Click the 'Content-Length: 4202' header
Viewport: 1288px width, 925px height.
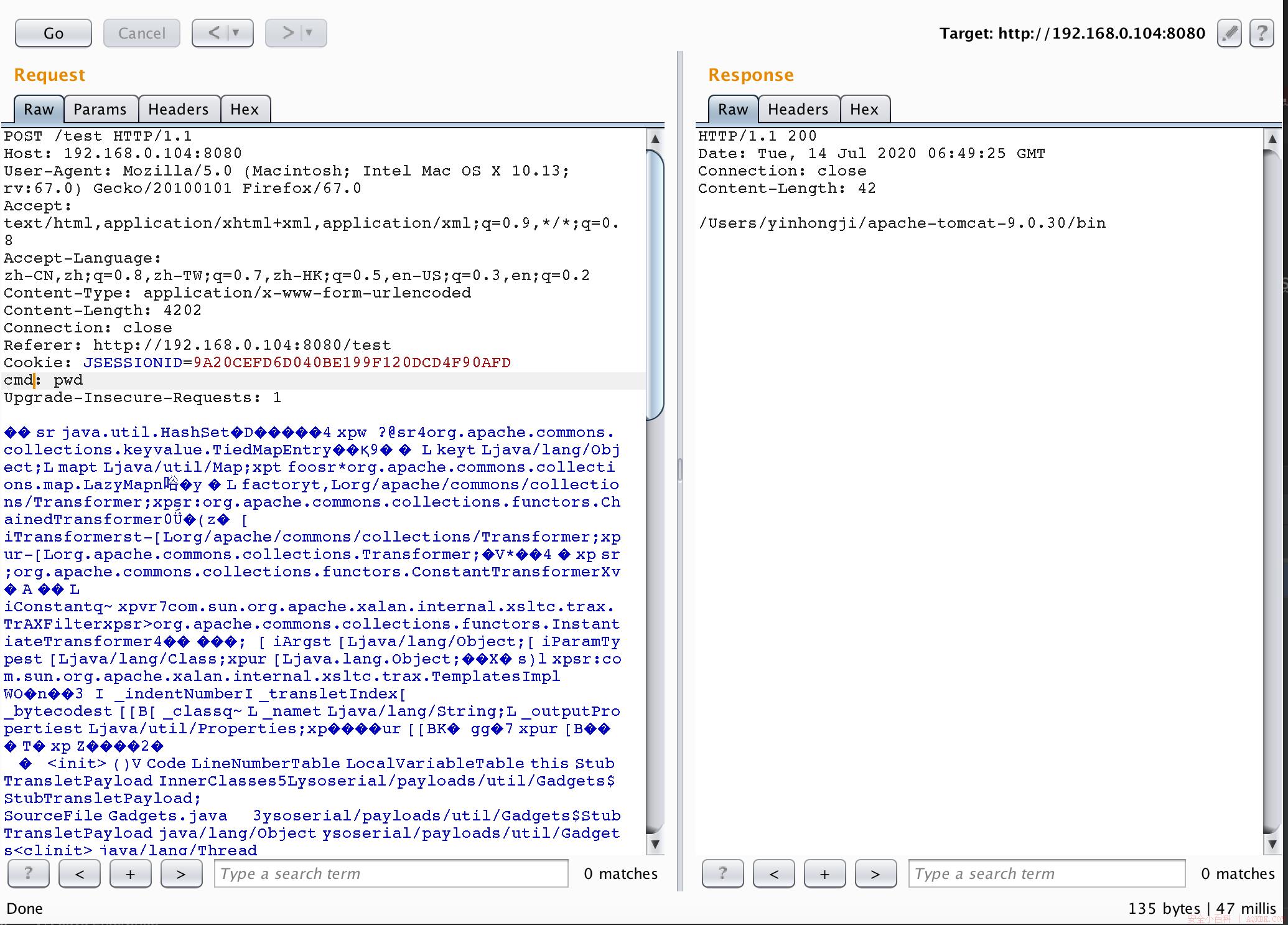coord(103,310)
